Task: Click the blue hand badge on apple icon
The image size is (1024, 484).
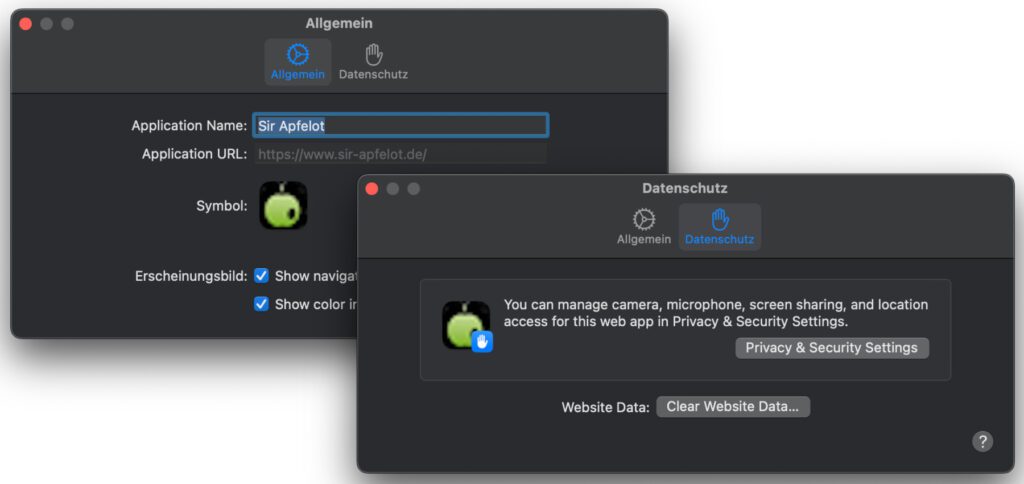Action: (482, 342)
